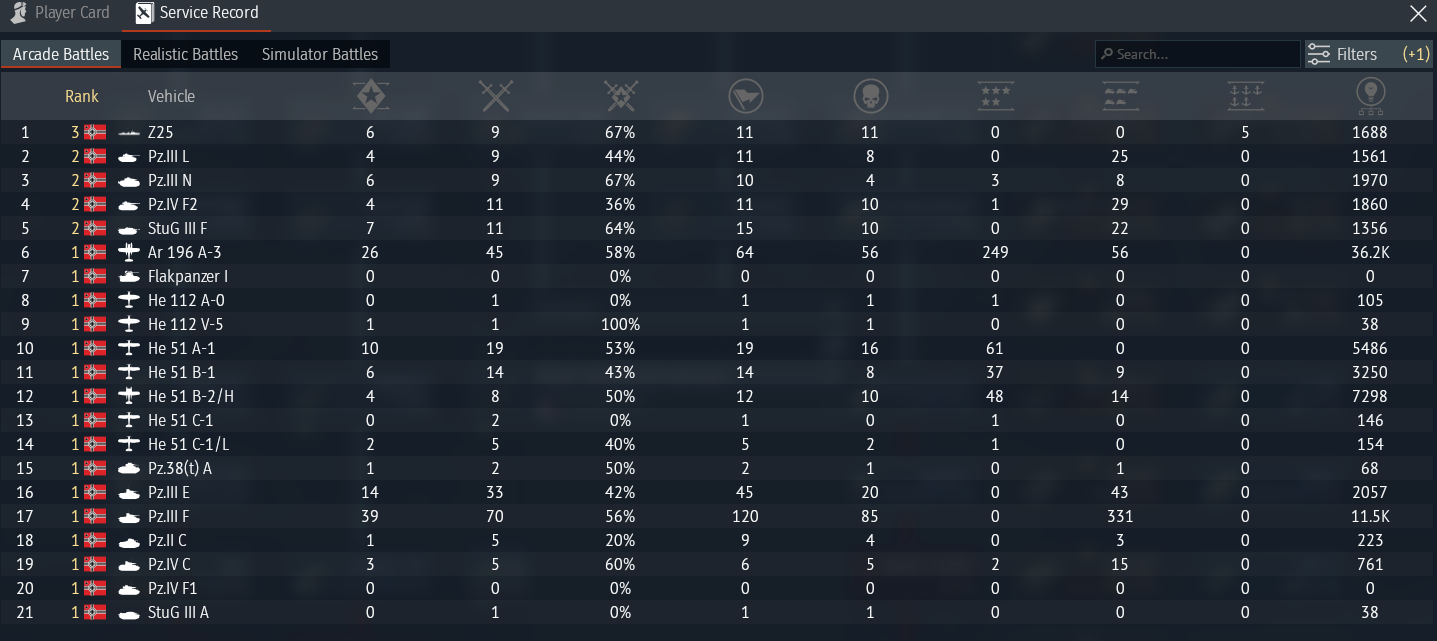Open the Filters panel
Screen dimensions: 1437x641
(x=1368, y=54)
